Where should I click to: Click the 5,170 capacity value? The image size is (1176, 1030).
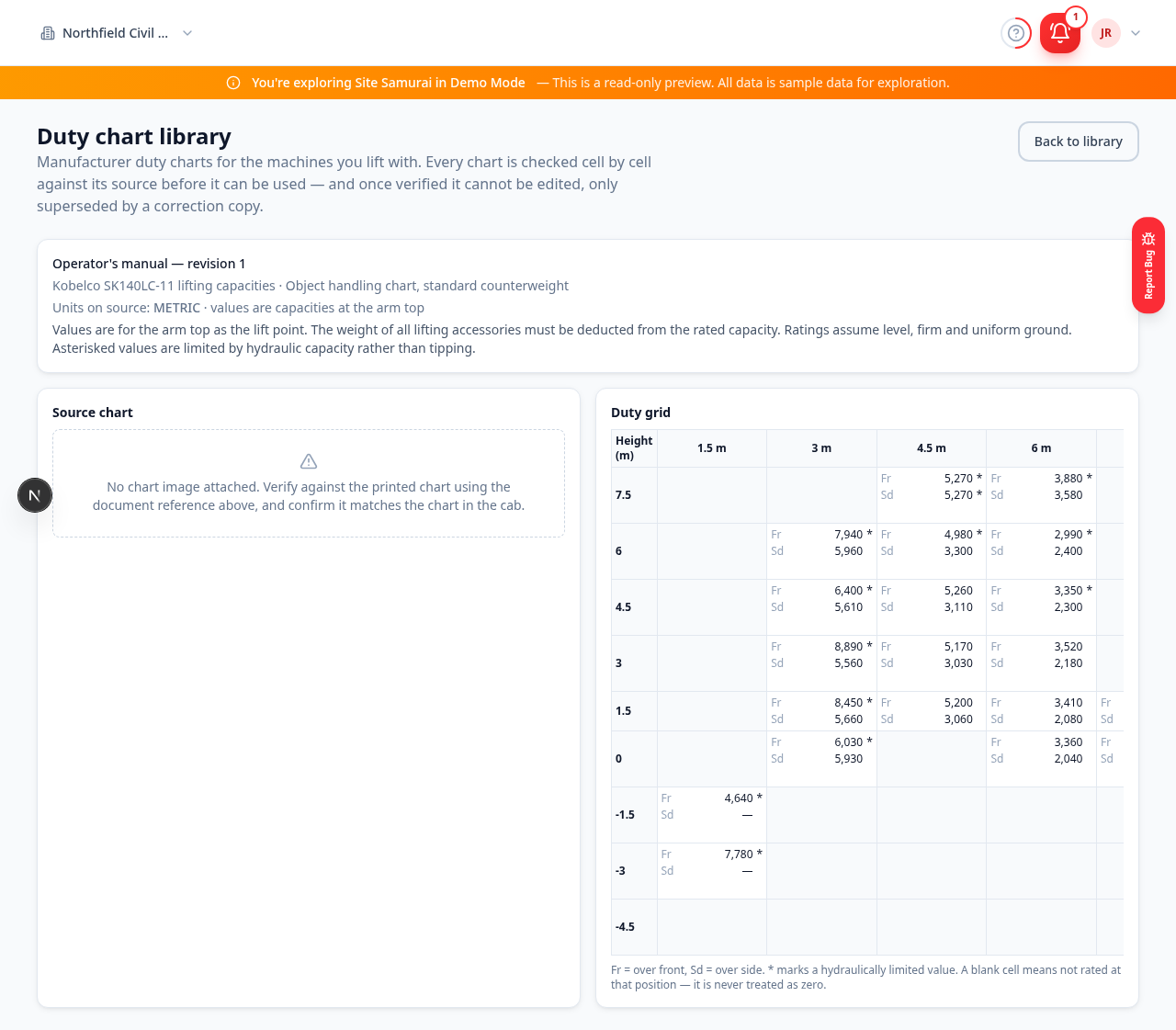coord(958,647)
